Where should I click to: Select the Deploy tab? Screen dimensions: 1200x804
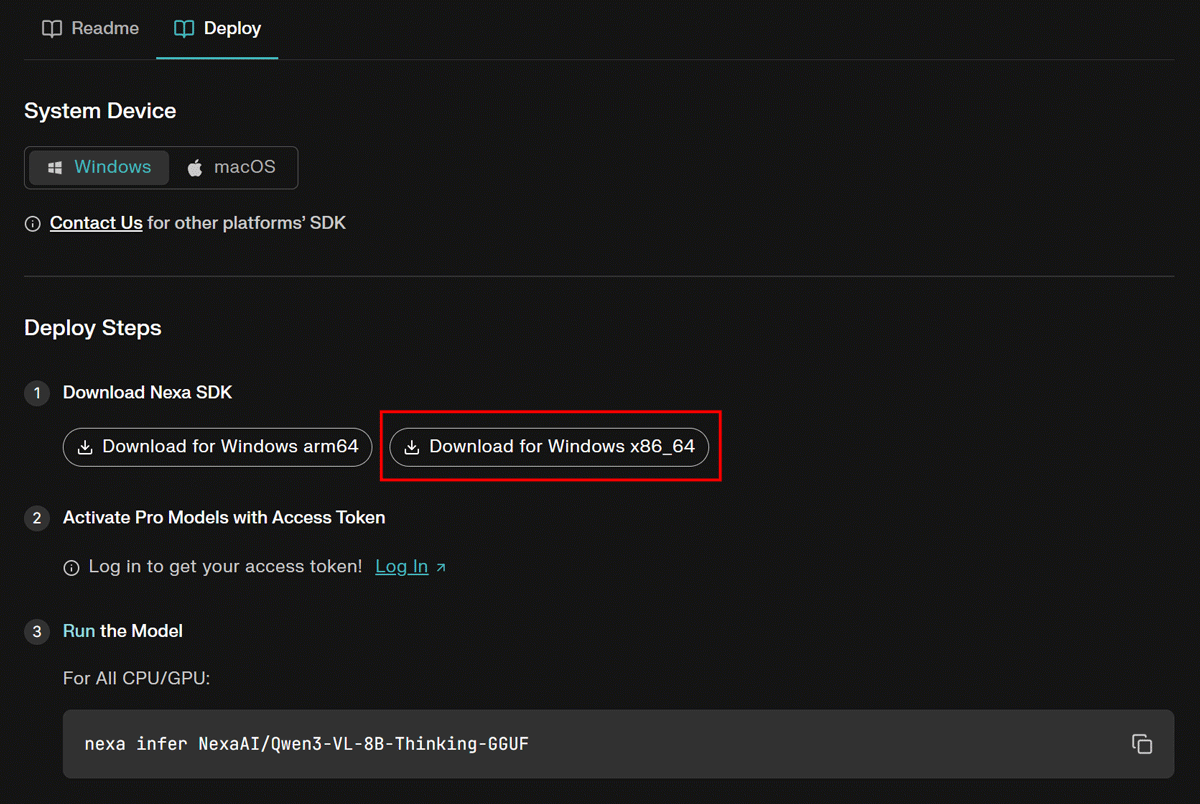pyautogui.click(x=218, y=29)
